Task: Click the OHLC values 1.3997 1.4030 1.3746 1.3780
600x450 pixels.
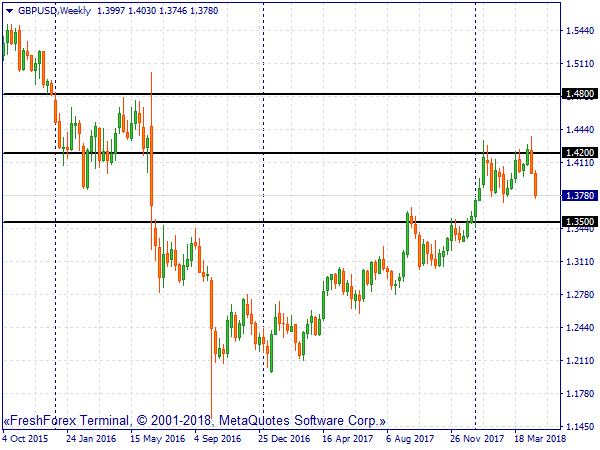Action: (x=158, y=11)
